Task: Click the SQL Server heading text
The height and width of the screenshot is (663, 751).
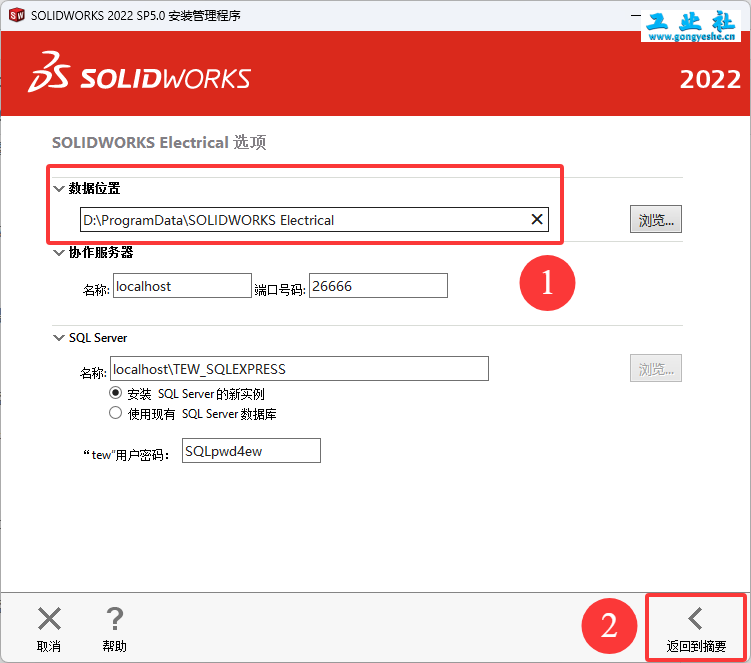Action: click(x=98, y=338)
